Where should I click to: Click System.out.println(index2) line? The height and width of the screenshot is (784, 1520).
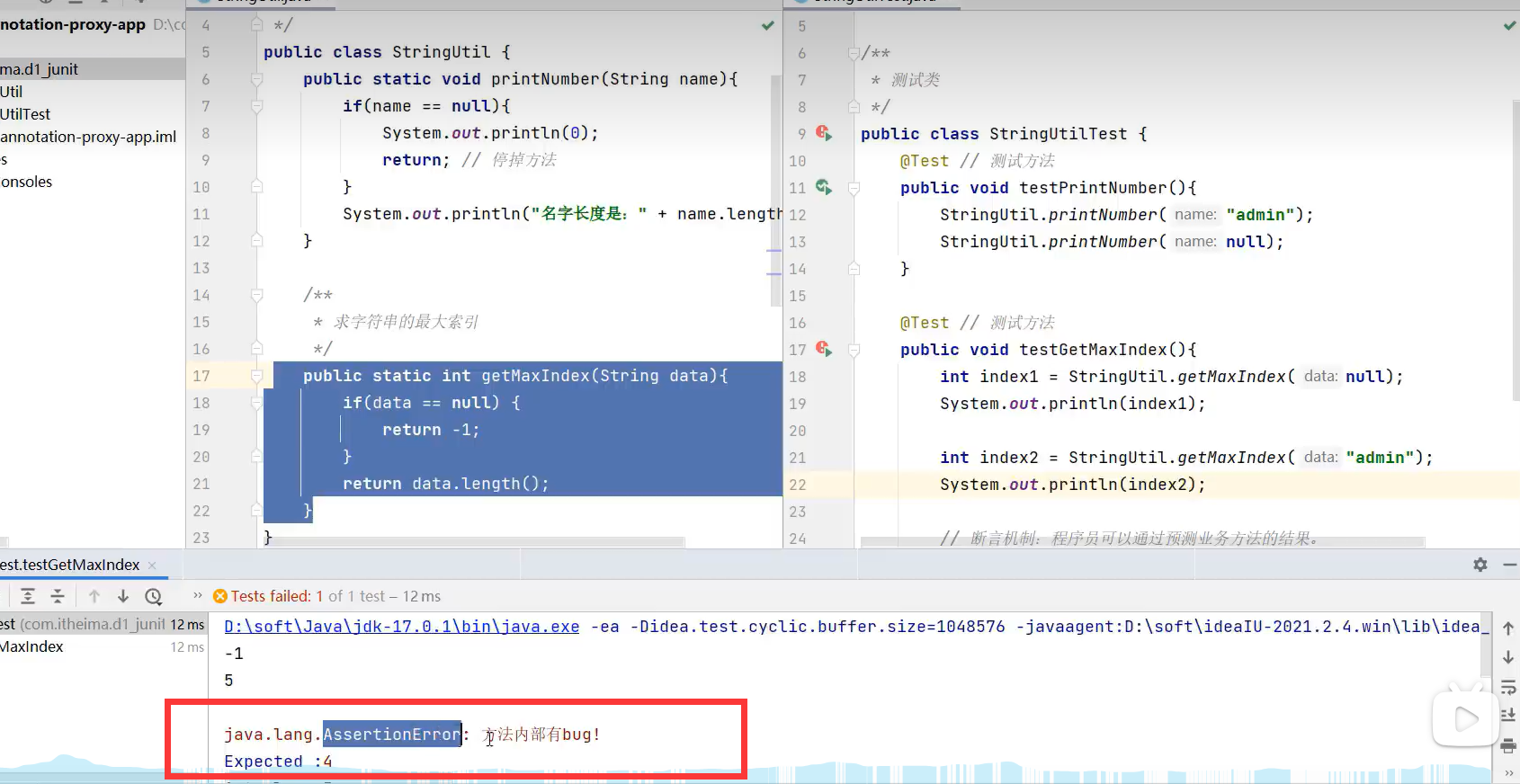1073,485
